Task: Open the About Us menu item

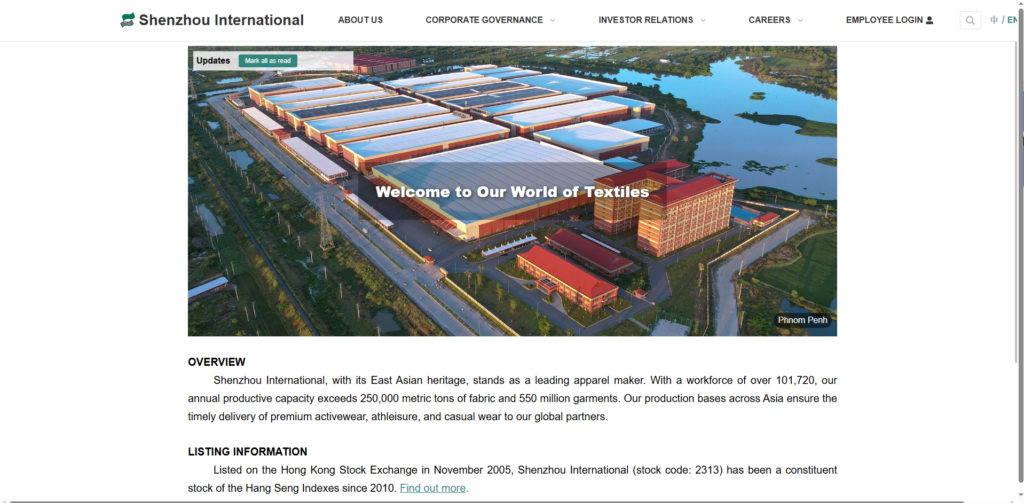Action: 360,20
